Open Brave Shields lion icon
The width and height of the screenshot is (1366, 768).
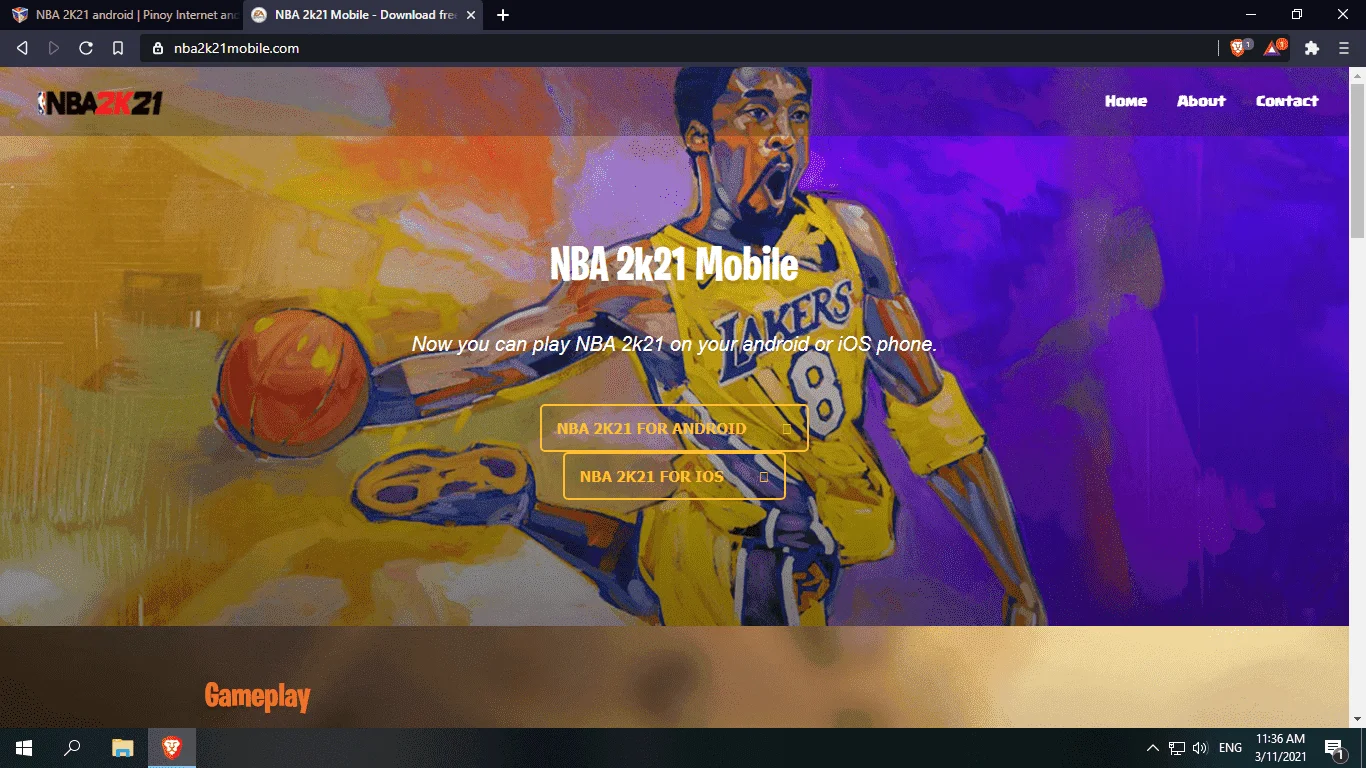(1239, 48)
